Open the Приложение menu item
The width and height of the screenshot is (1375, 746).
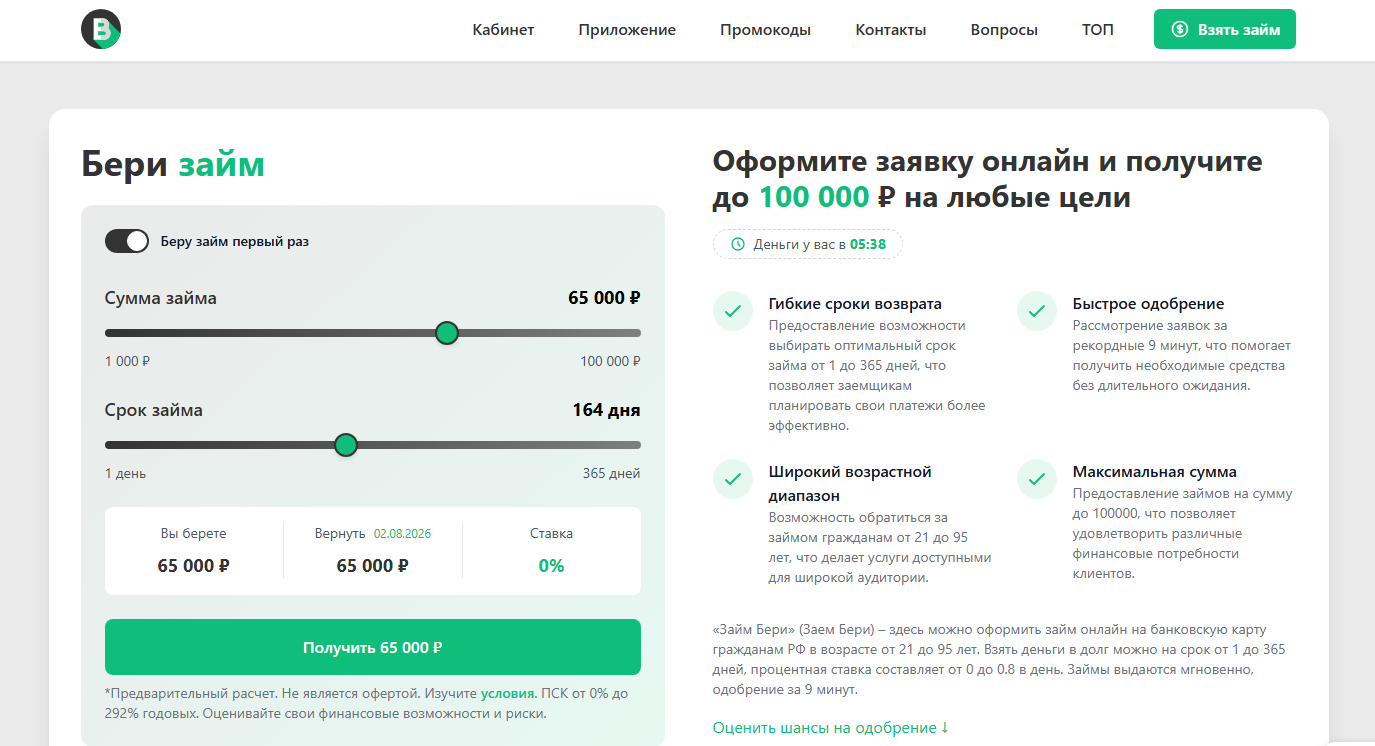627,30
